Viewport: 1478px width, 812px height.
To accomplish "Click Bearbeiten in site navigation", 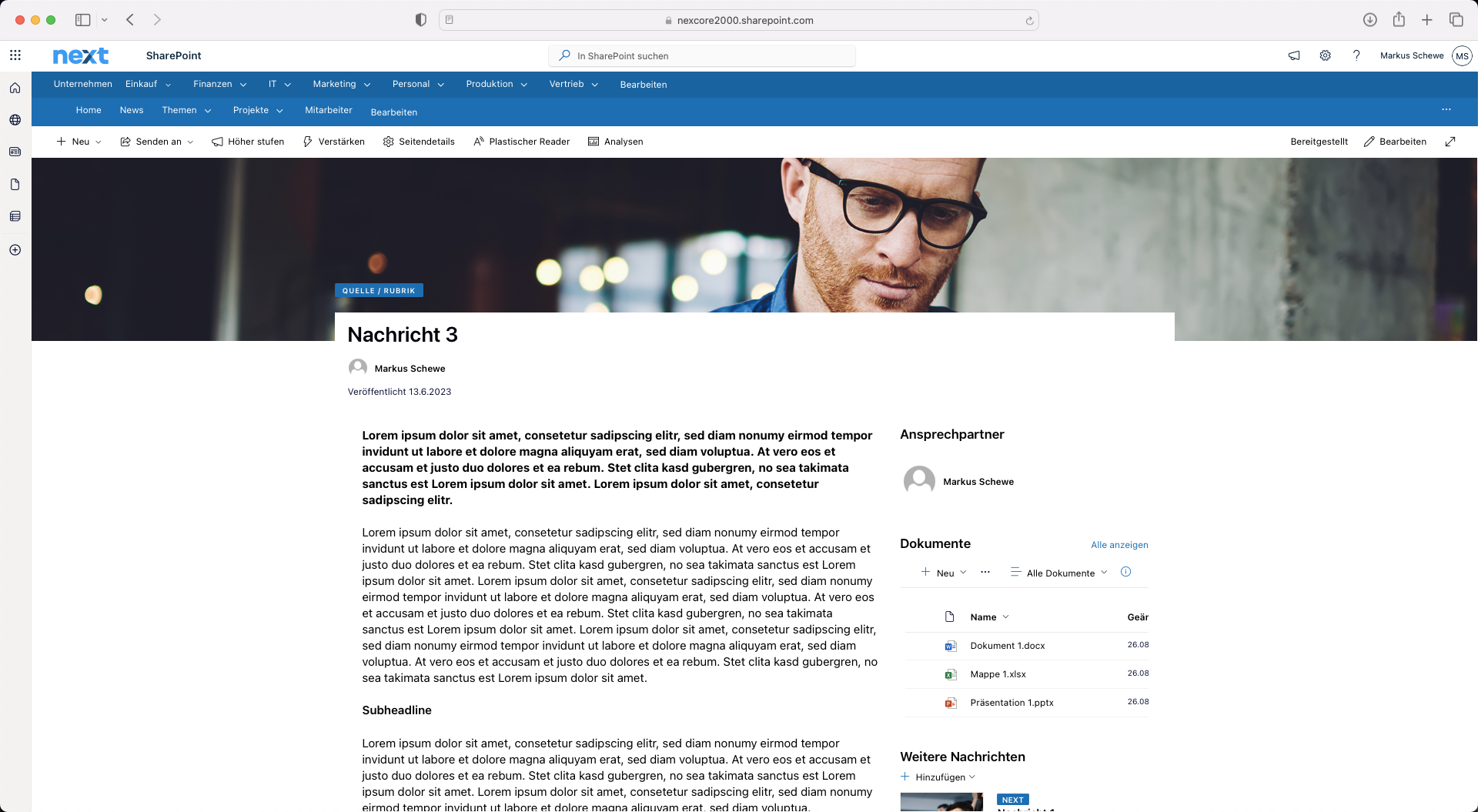I will pyautogui.click(x=394, y=112).
